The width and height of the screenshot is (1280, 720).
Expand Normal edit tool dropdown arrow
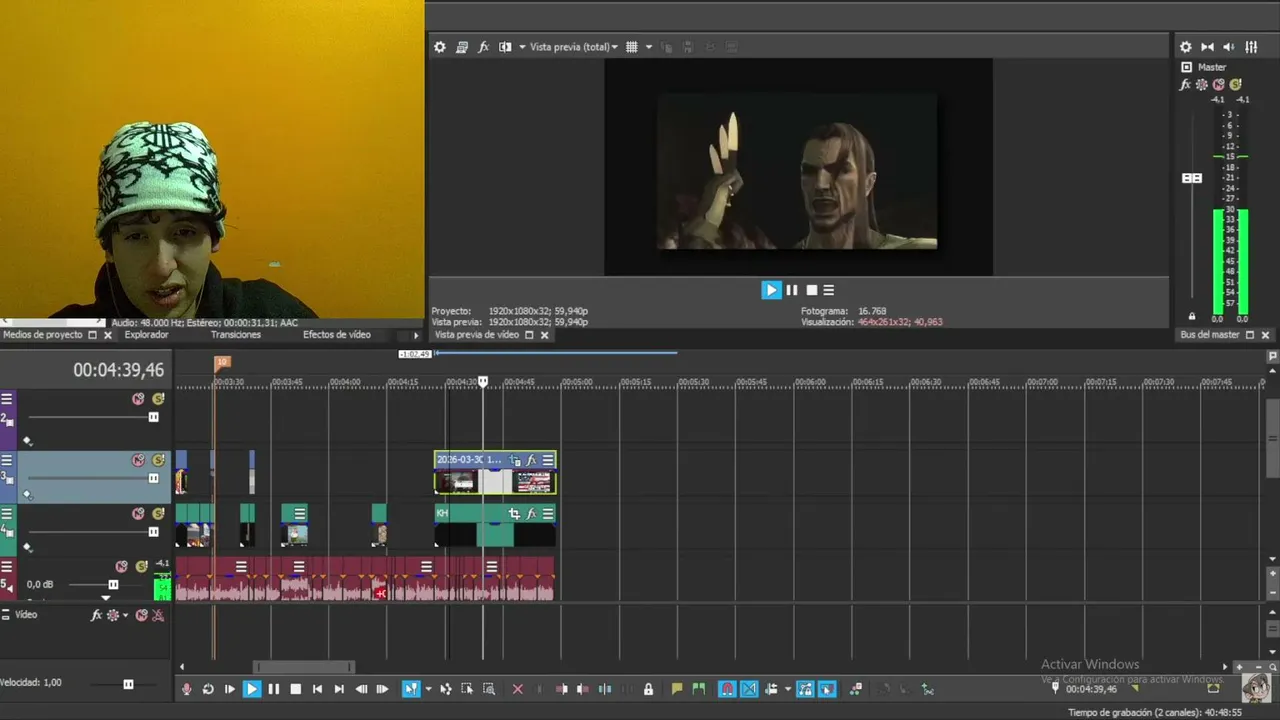(428, 689)
